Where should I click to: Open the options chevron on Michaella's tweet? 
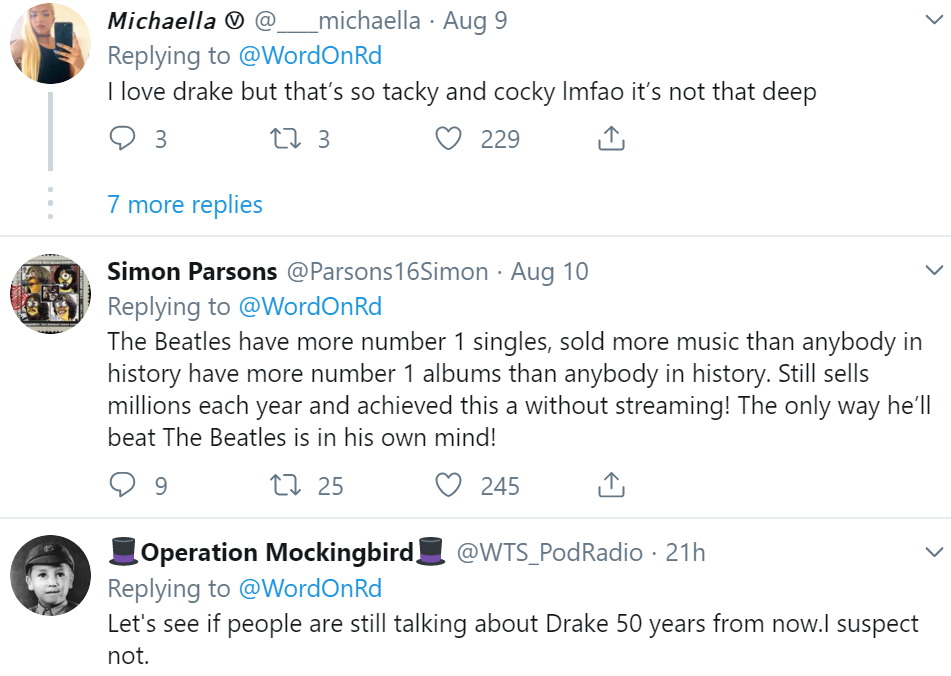(x=934, y=19)
